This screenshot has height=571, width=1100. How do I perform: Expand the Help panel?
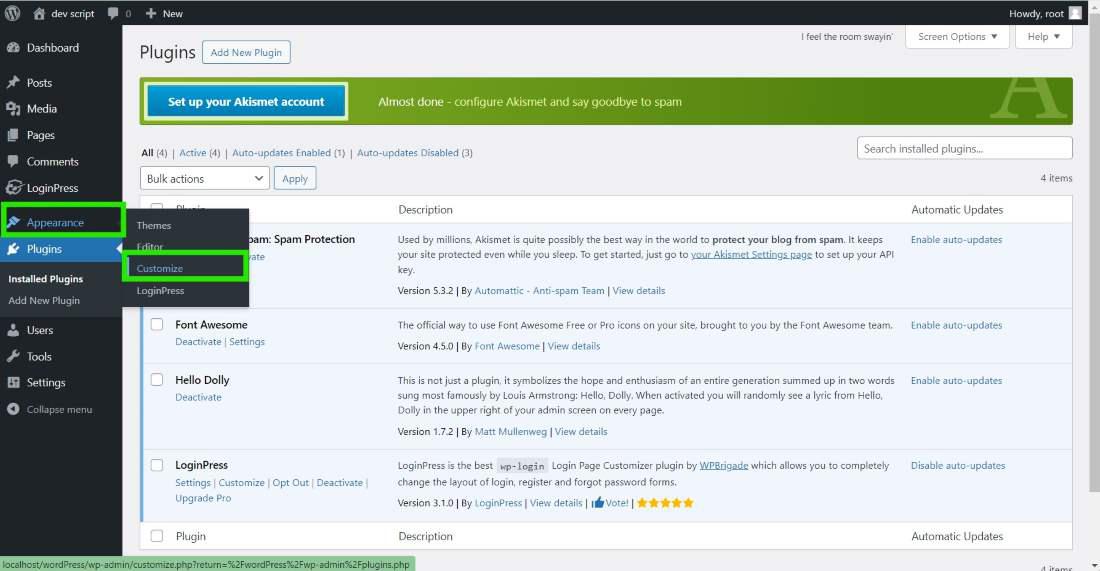pos(1044,36)
